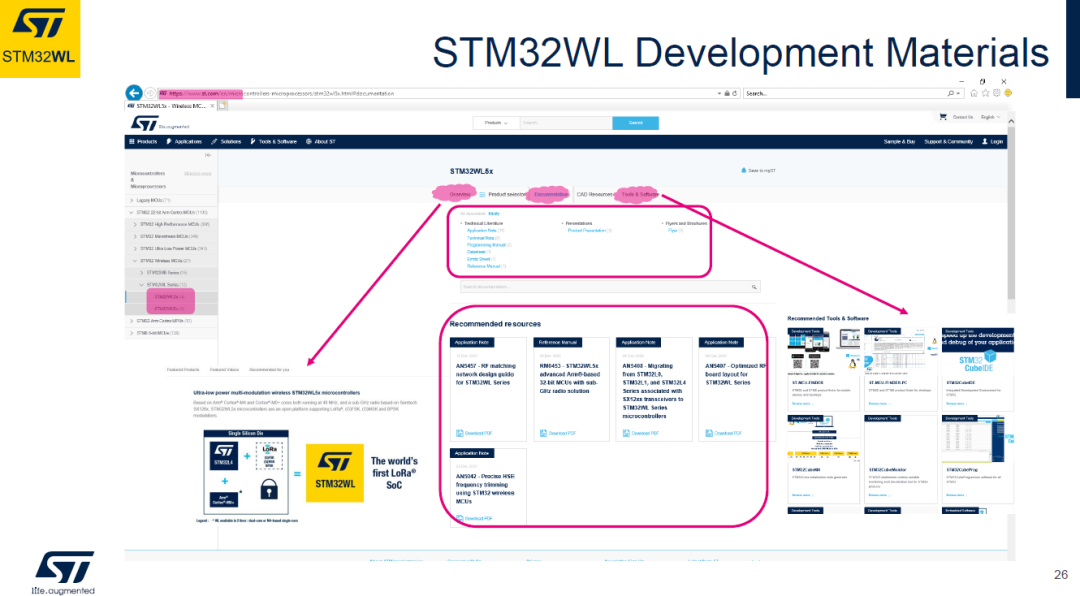Expand STM32 High Performance MCUs
1080x596 pixels.
pyautogui.click(x=135, y=225)
